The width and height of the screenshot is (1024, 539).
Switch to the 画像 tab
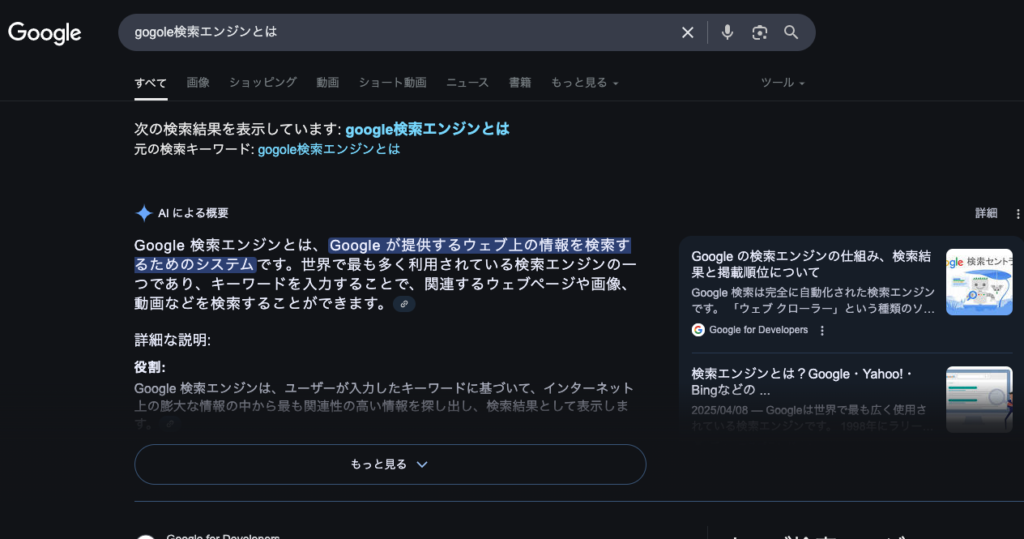click(x=198, y=83)
